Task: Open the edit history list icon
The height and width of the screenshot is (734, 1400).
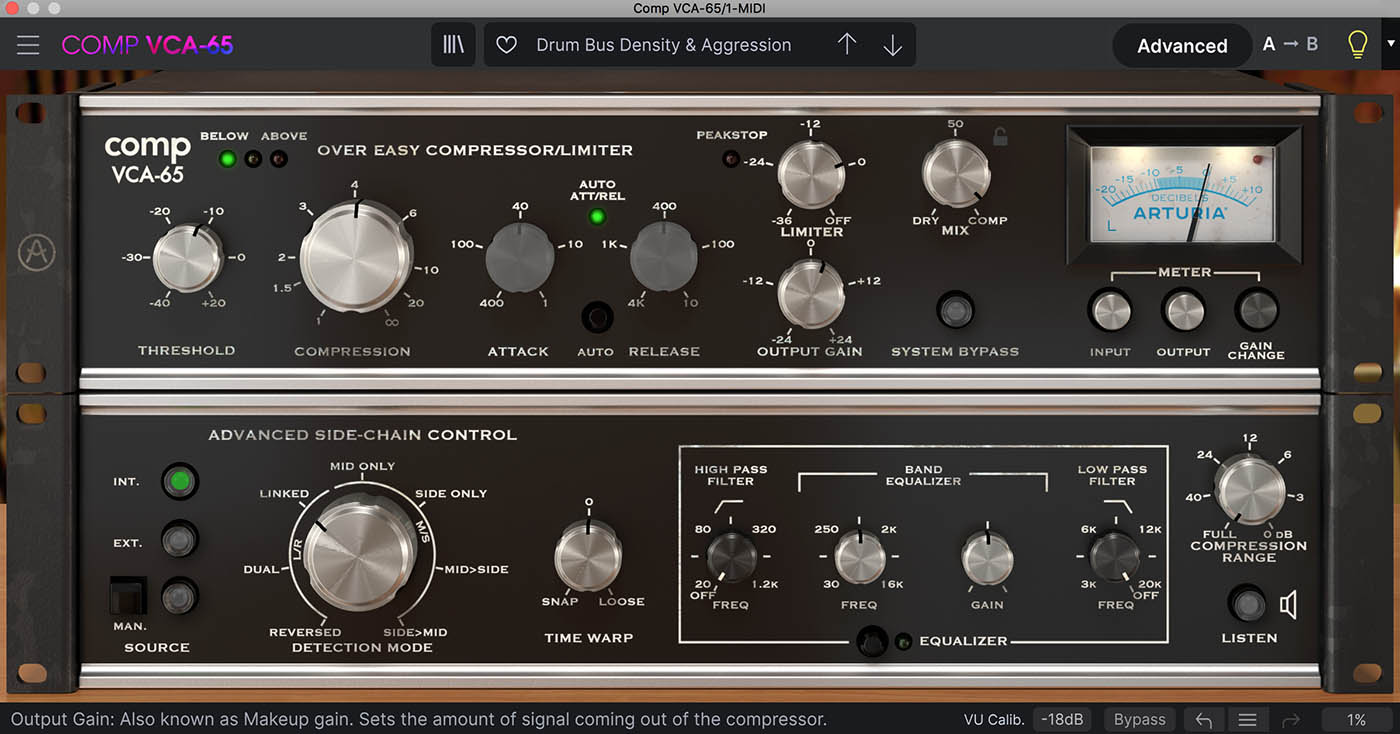Action: (x=1247, y=719)
